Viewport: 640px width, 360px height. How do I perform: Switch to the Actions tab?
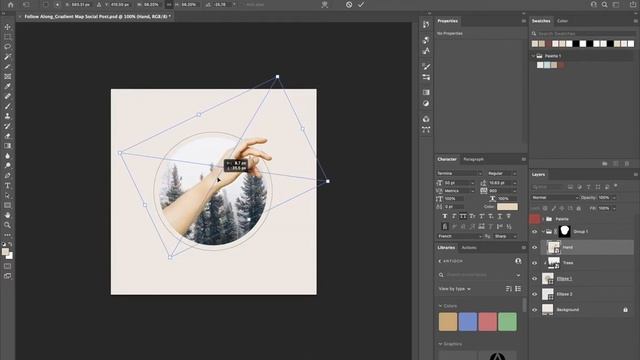pos(469,247)
